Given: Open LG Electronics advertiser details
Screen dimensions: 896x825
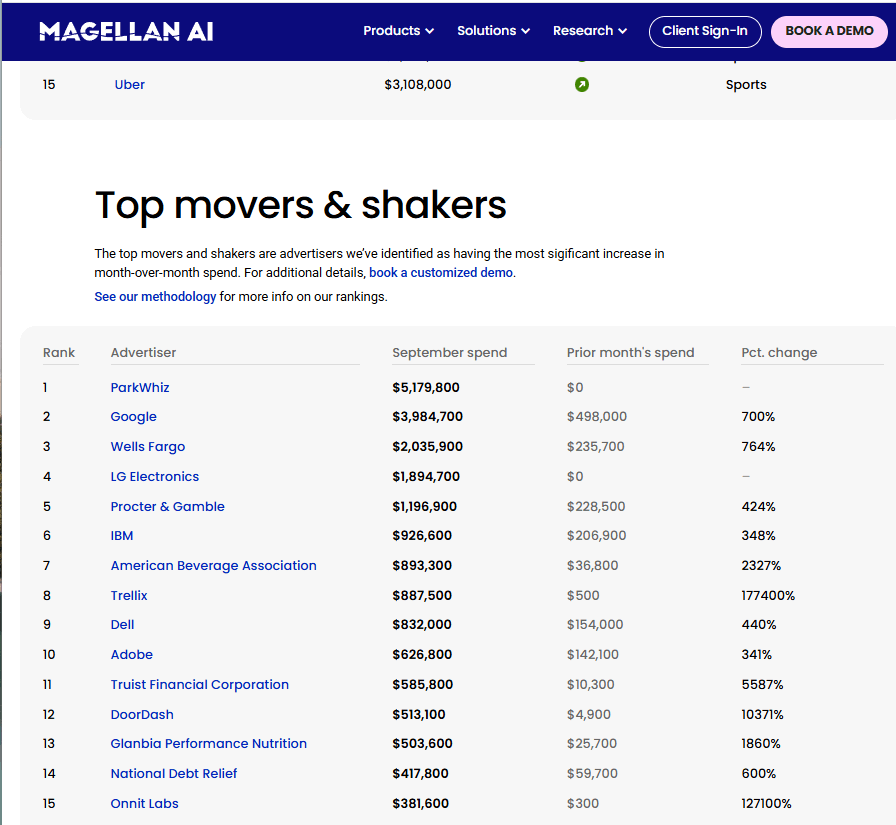Looking at the screenshot, I should point(155,477).
